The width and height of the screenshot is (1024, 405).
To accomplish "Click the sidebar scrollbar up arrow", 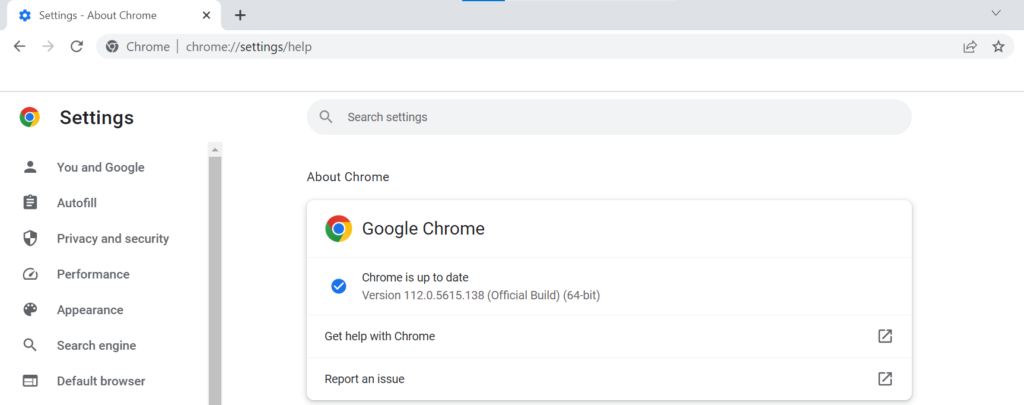I will [x=215, y=150].
